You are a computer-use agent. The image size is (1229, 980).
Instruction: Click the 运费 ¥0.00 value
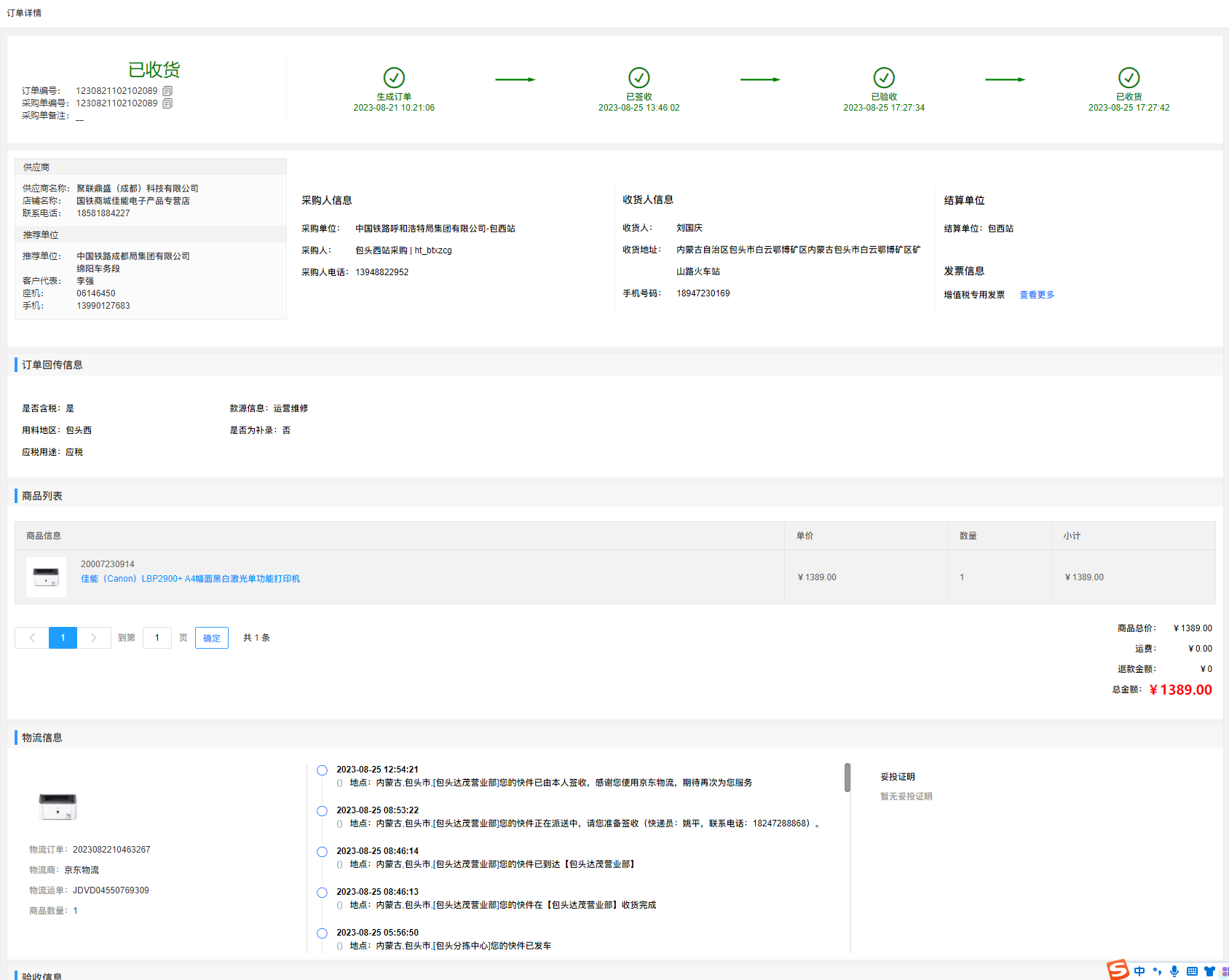pyautogui.click(x=1200, y=649)
